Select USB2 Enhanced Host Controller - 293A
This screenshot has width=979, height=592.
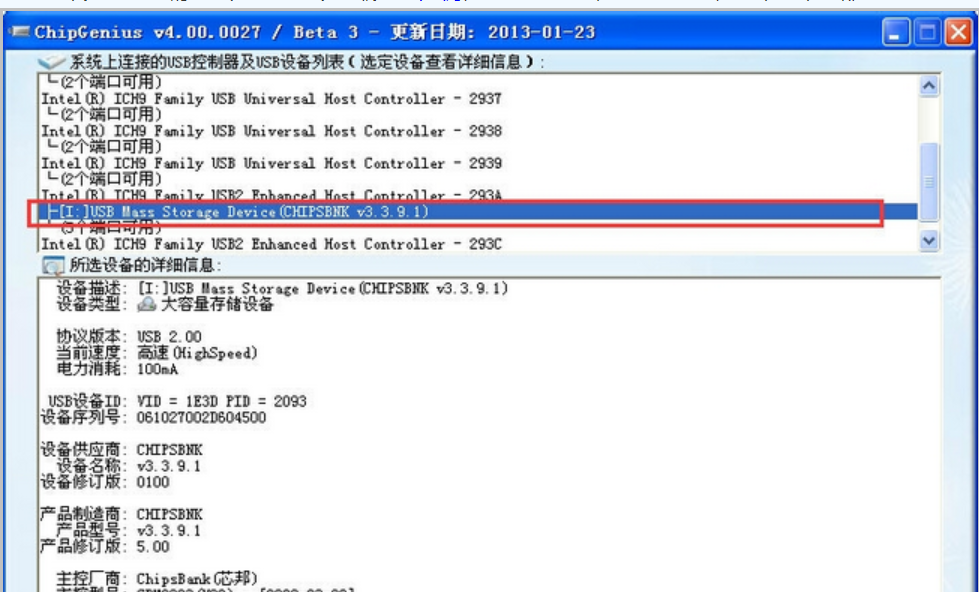(270, 195)
